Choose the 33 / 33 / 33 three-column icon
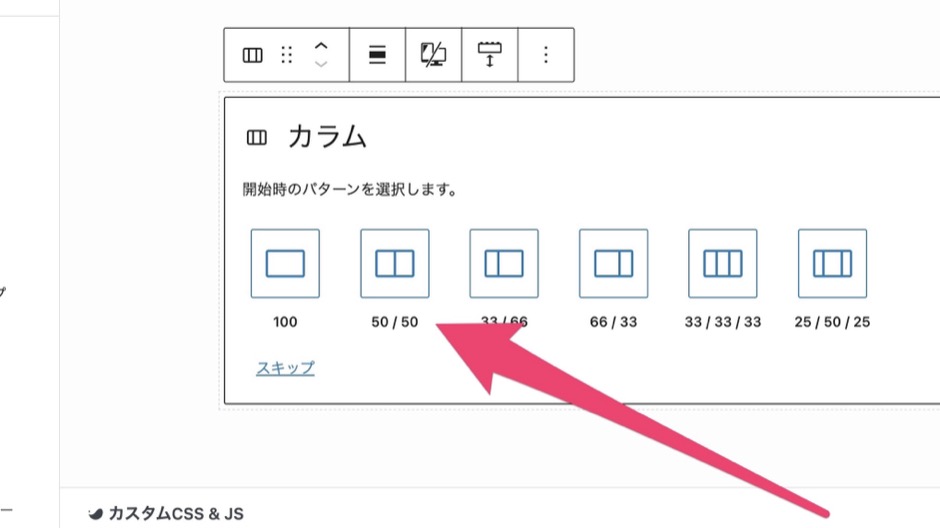The image size is (940, 528). tap(723, 263)
